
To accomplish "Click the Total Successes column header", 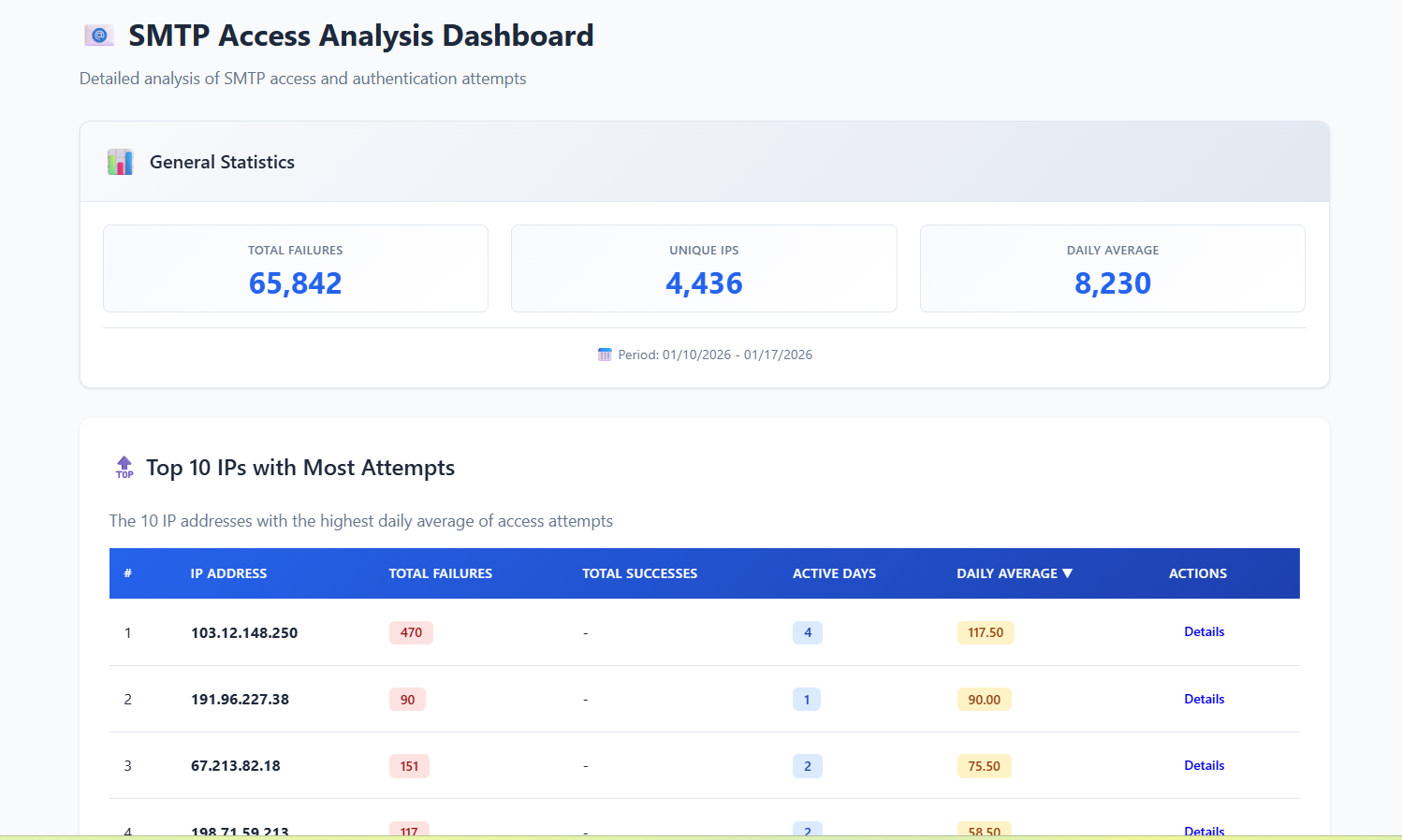I will 639,573.
